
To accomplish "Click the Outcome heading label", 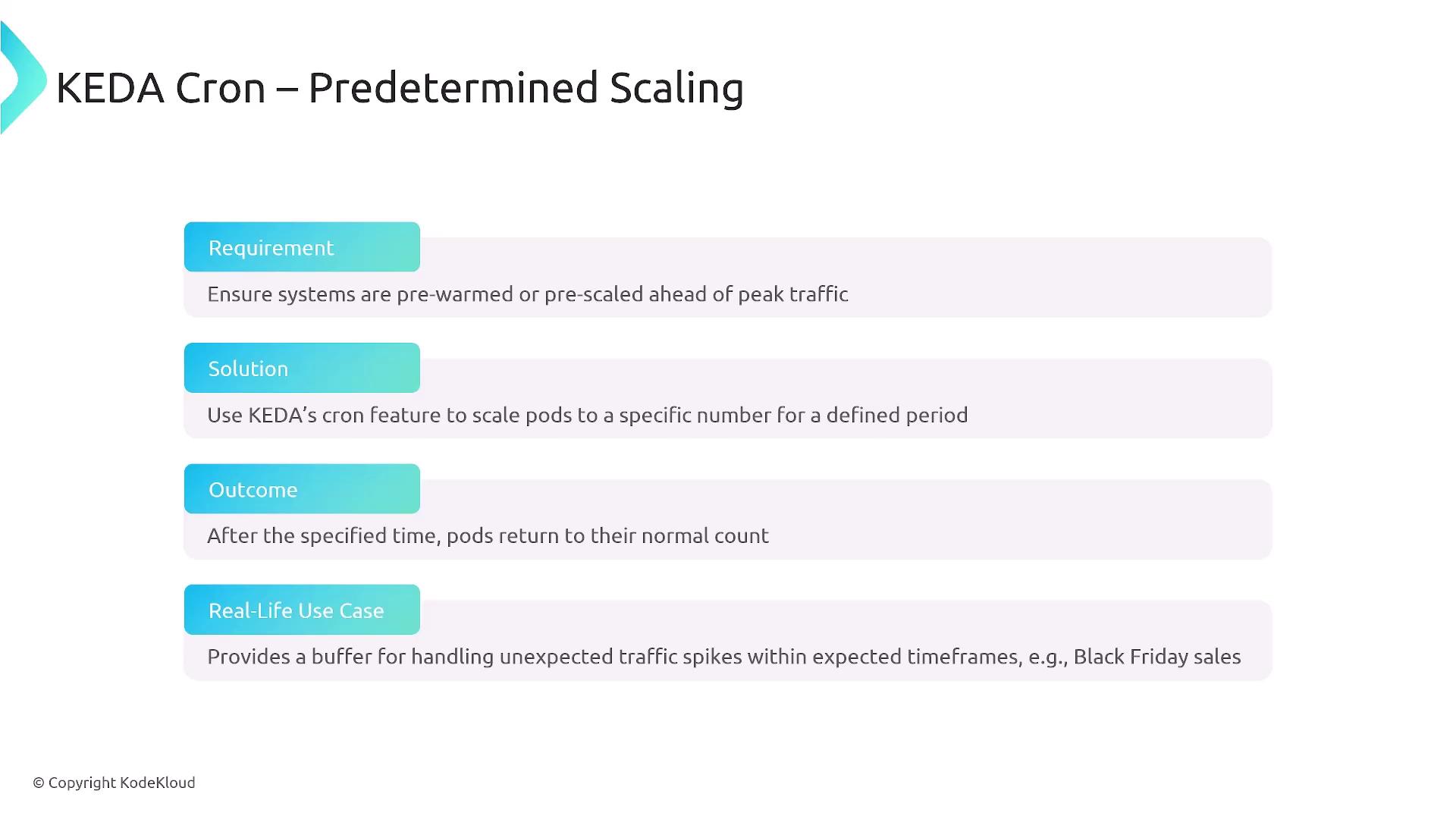I will coord(253,490).
